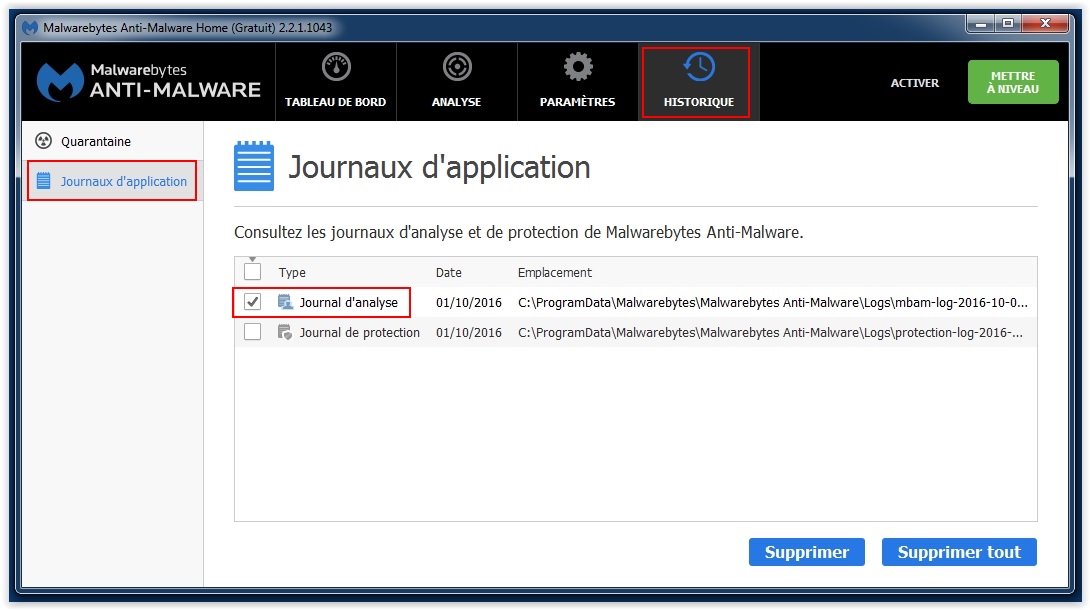This screenshot has width=1090, height=610.
Task: Toggle the select-all checkbox in the header
Action: (252, 272)
